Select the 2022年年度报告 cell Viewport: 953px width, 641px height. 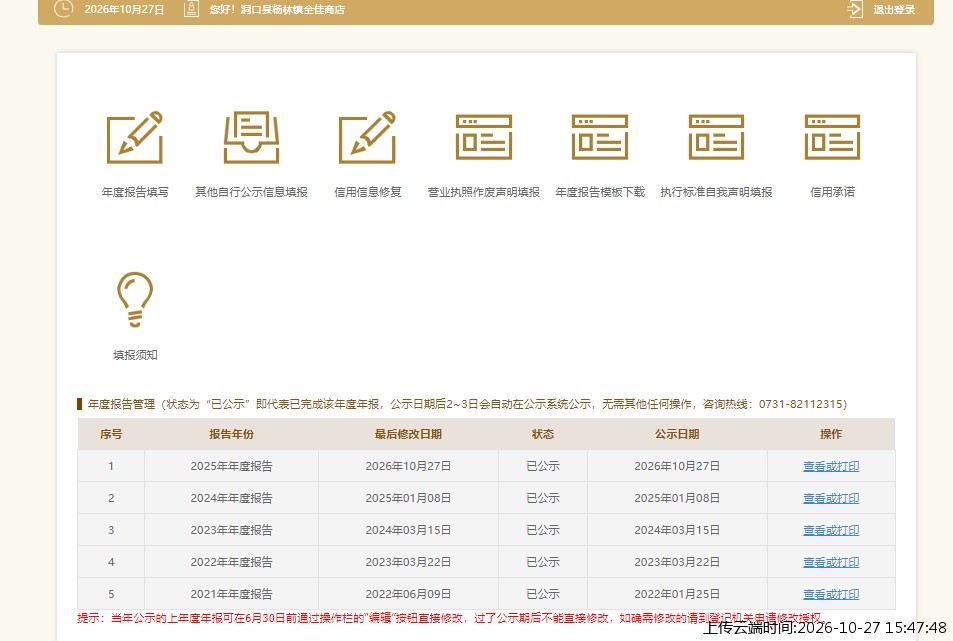[x=231, y=562]
